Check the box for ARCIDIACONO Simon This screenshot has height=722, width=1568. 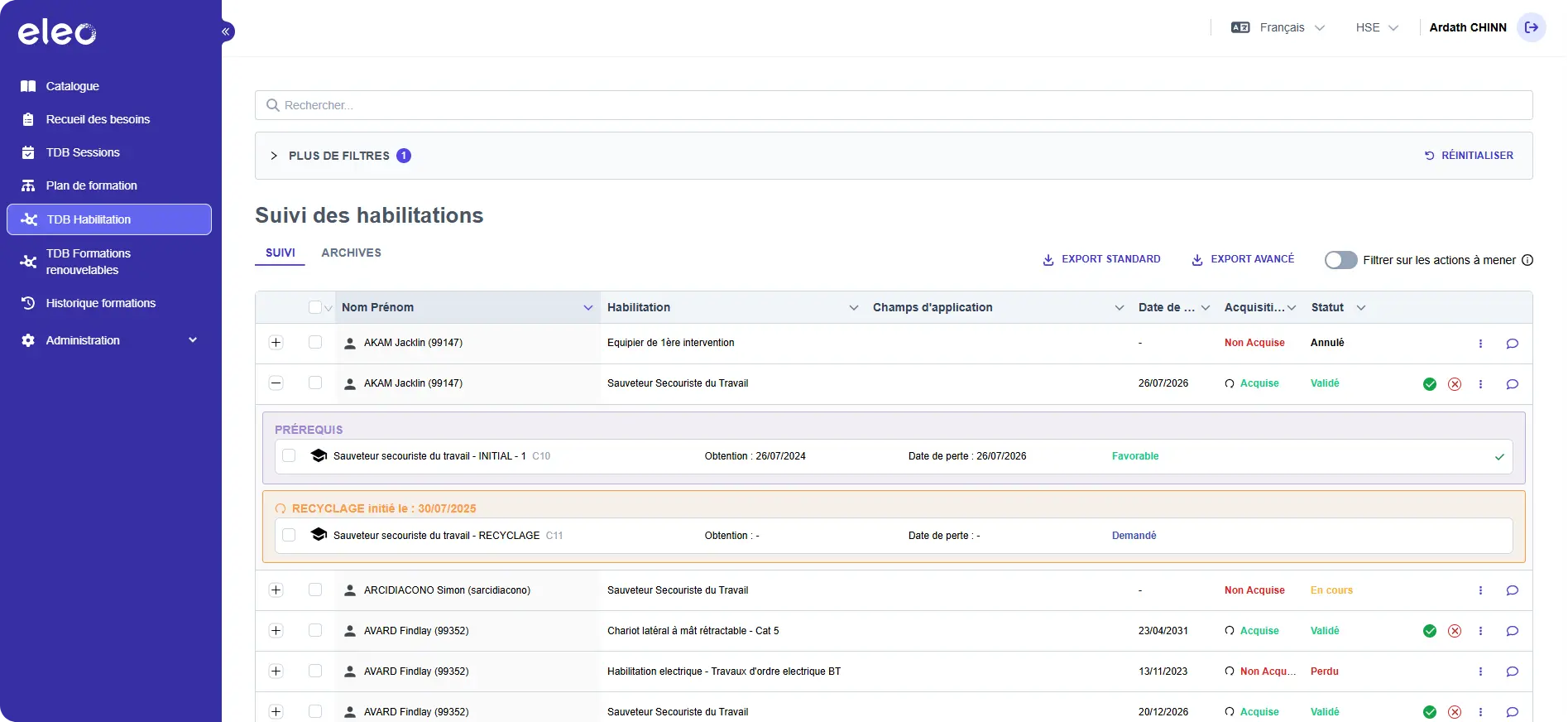click(315, 590)
